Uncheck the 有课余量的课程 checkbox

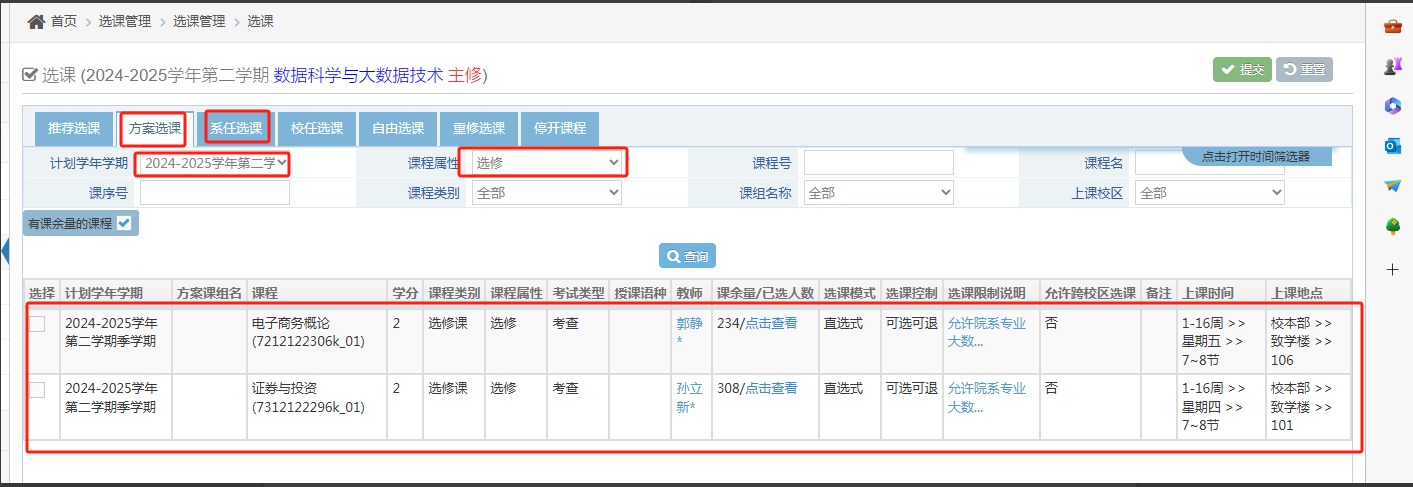click(x=124, y=223)
